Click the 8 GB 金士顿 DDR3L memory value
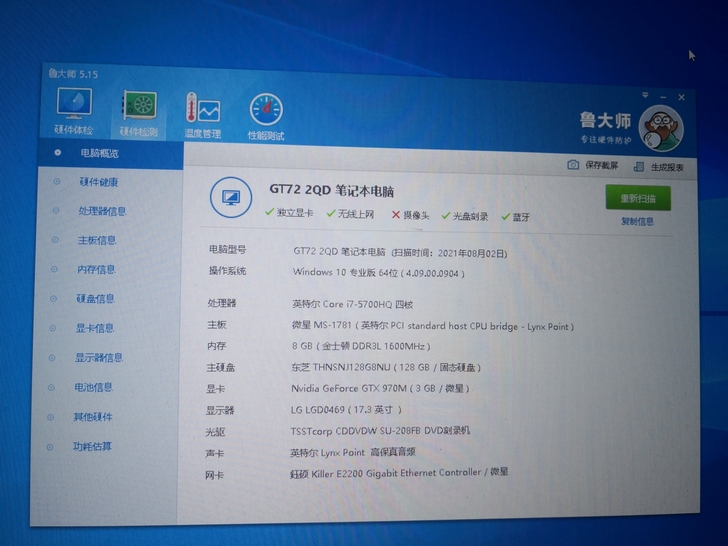 361,346
